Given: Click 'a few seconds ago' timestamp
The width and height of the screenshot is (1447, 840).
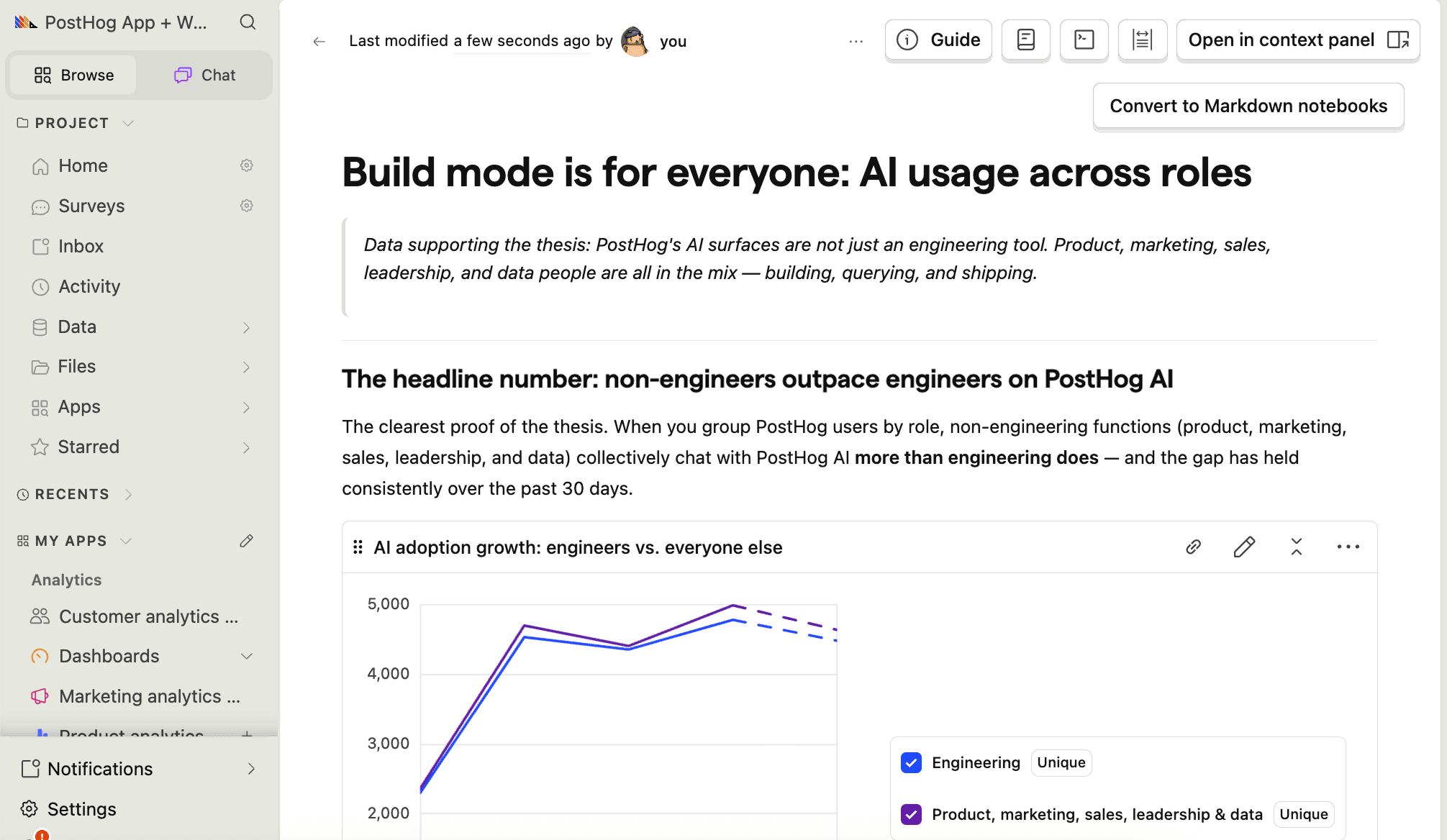Looking at the screenshot, I should pos(522,41).
